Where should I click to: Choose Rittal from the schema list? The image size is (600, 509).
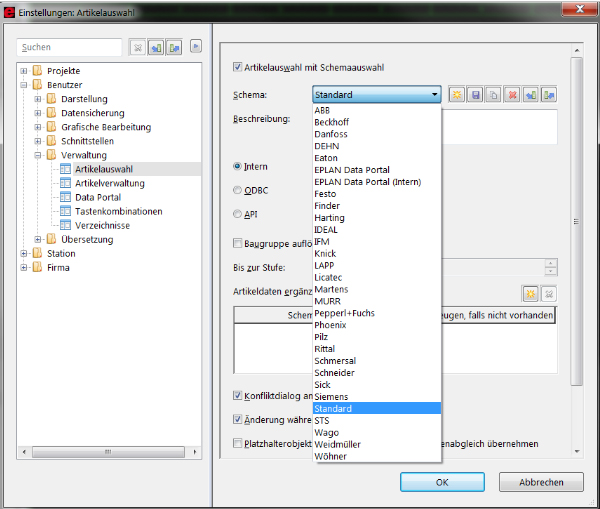(377, 349)
